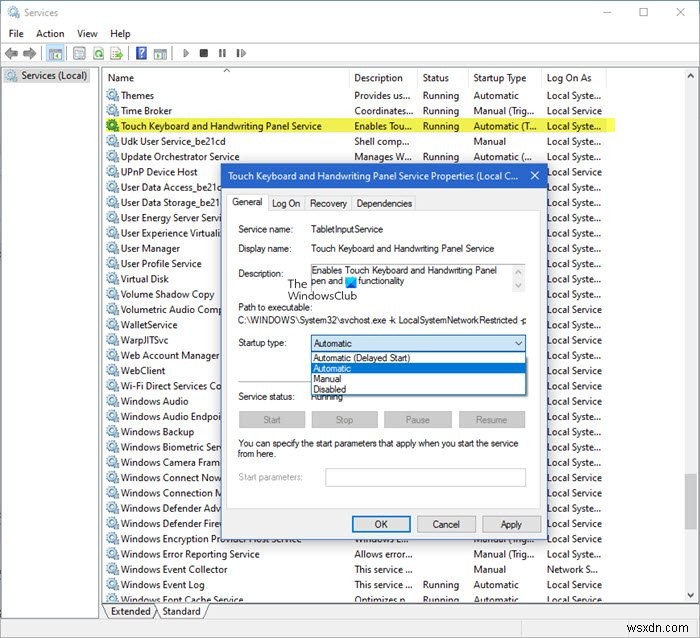Pick Disabled in the startup type list
Viewport: 700px width, 638px height.
point(330,390)
